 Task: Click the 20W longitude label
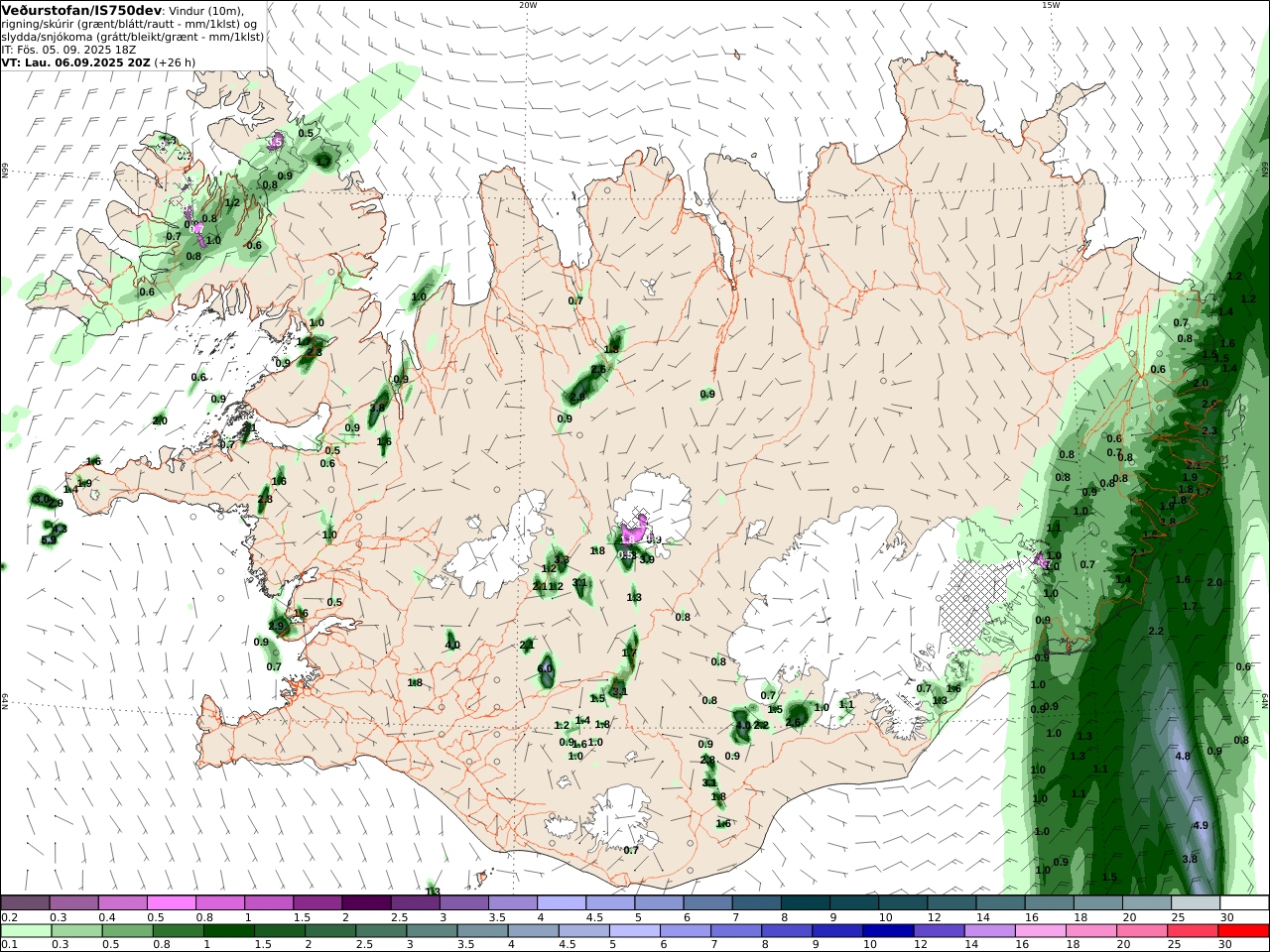click(x=528, y=5)
